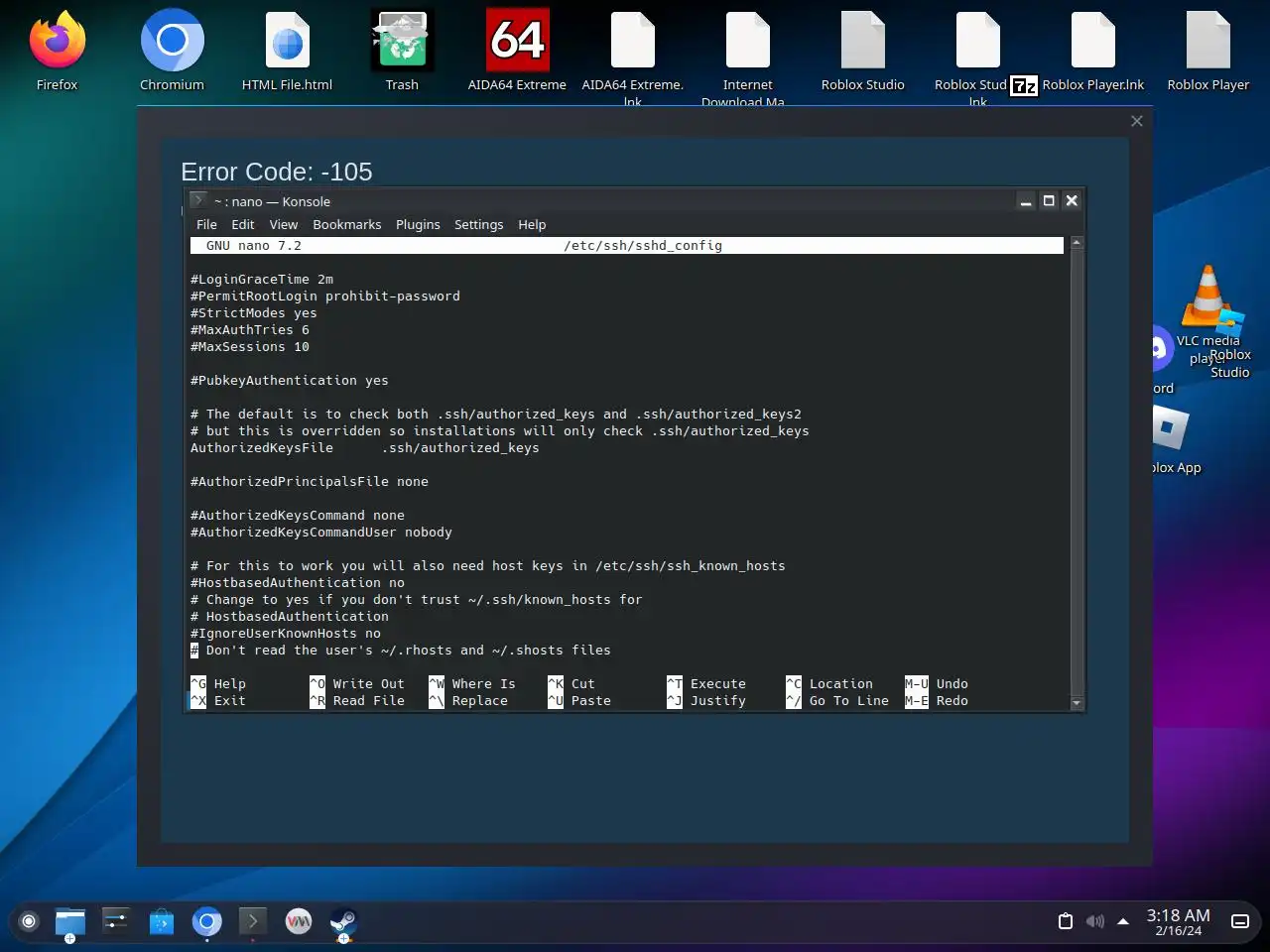Close the Error Code -105 window behind Konsole
Viewport: 1270px width, 952px height.
pyautogui.click(x=1137, y=121)
